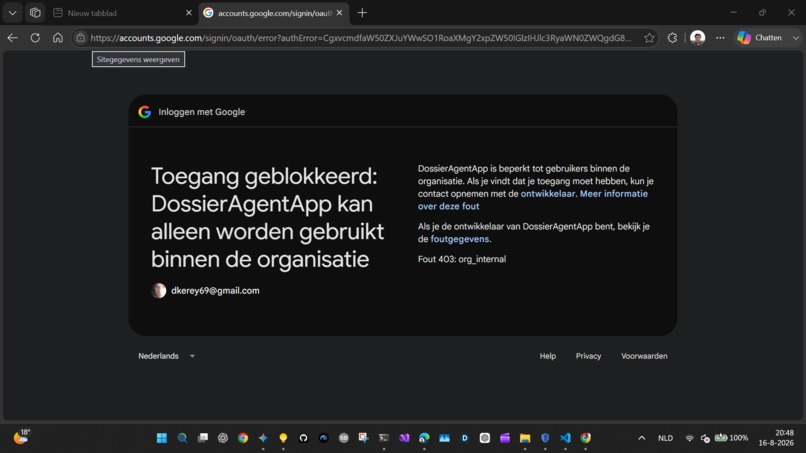
Task: Open the tab actions menu chevron
Action: [12, 13]
